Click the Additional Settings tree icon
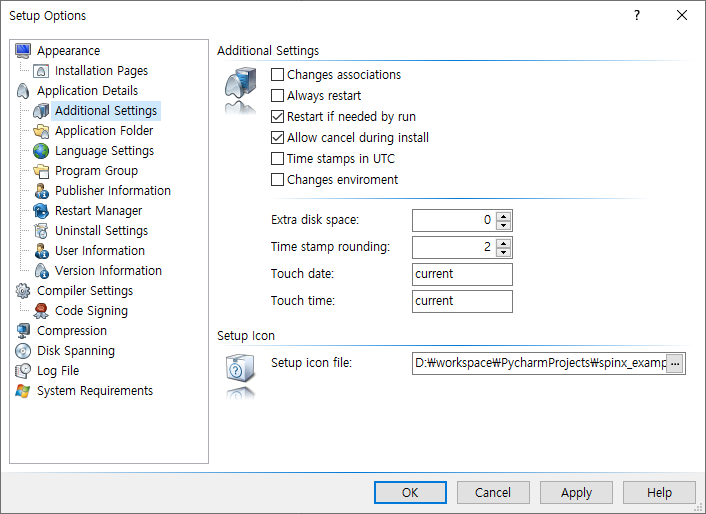Image resolution: width=706 pixels, height=514 pixels. [41, 111]
